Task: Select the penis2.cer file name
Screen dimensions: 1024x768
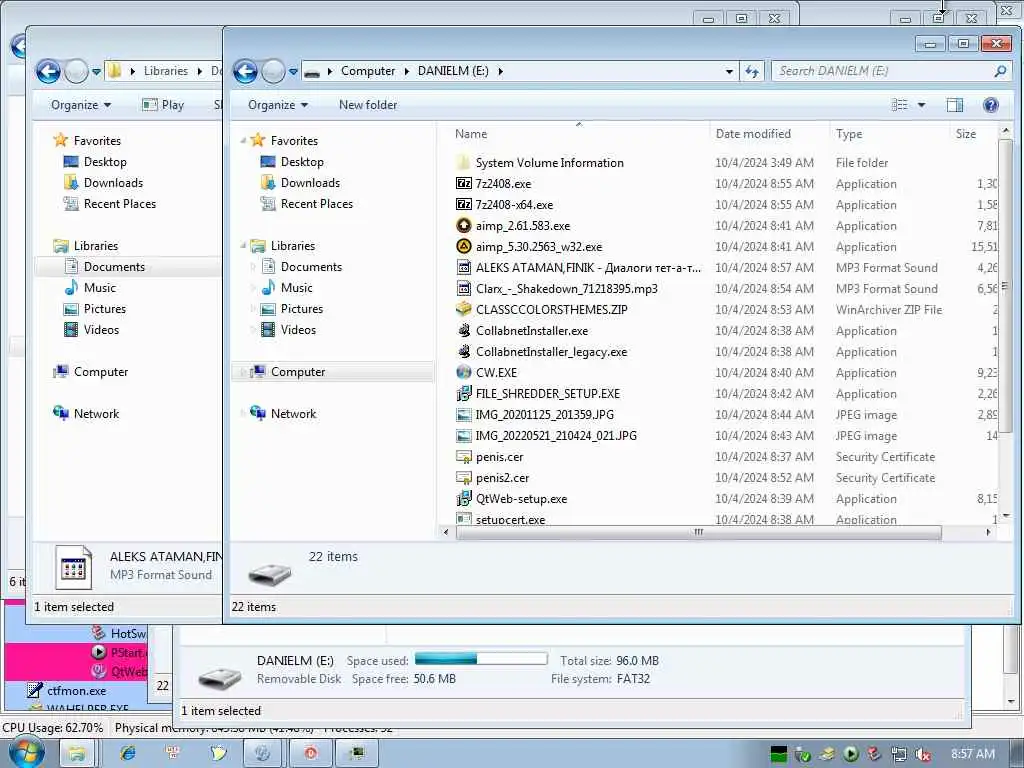Action: point(502,477)
